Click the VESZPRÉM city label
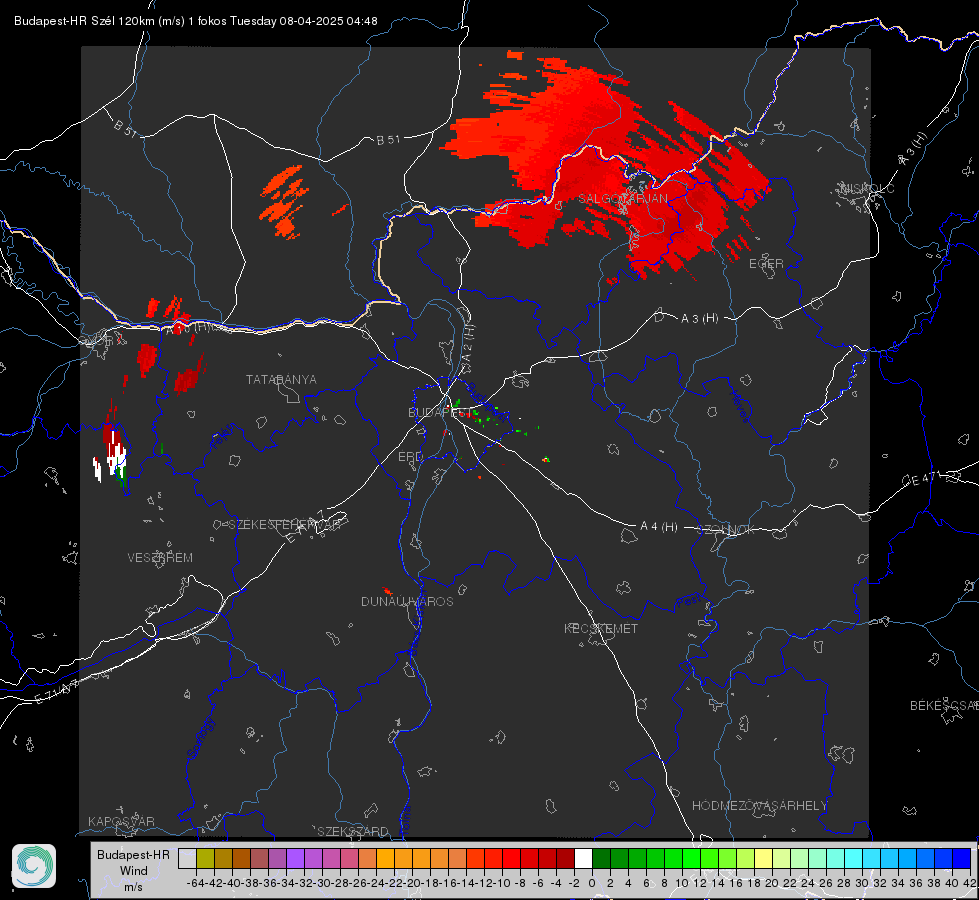This screenshot has width=979, height=900. coord(160,558)
